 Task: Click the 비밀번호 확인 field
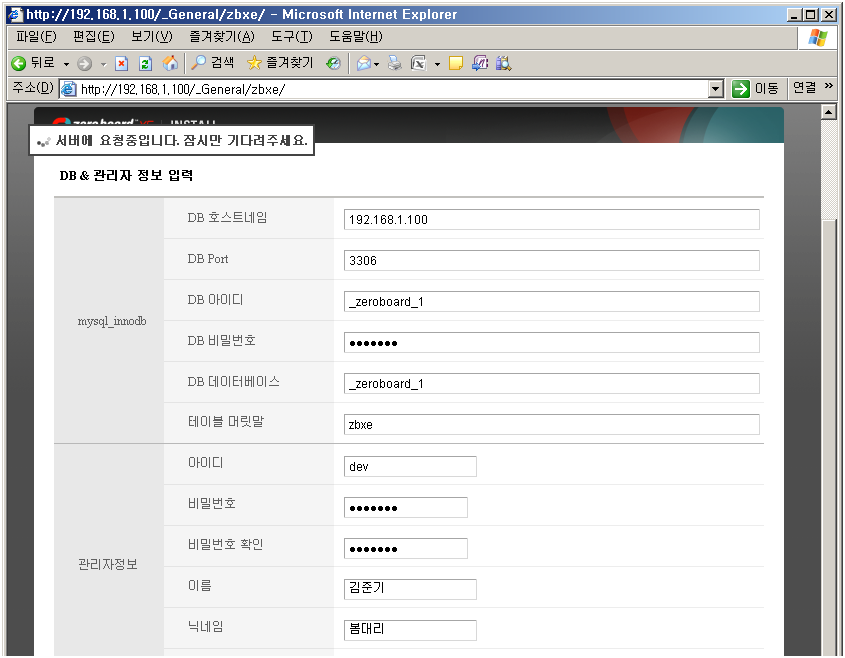406,548
